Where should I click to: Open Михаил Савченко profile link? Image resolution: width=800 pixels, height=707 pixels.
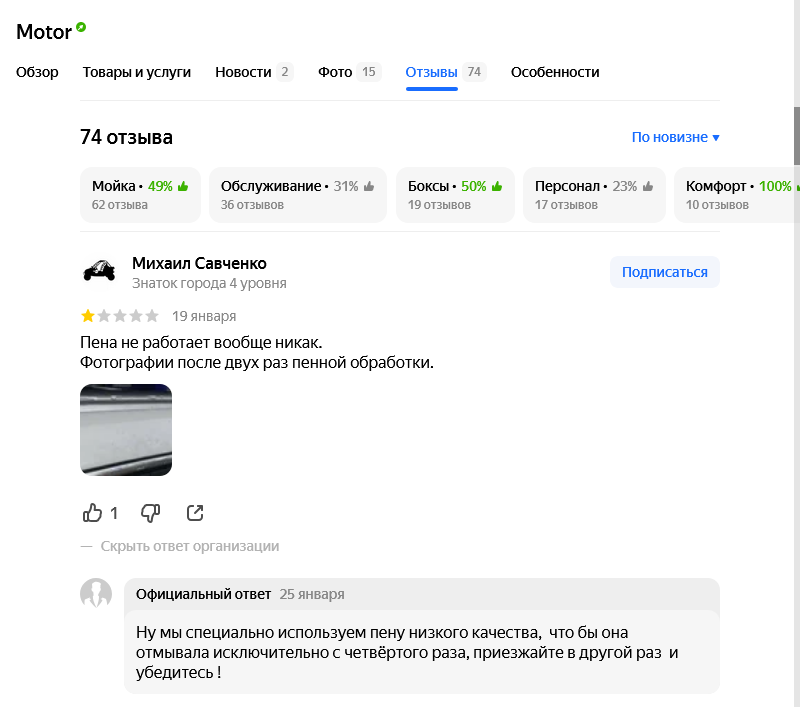[199, 264]
